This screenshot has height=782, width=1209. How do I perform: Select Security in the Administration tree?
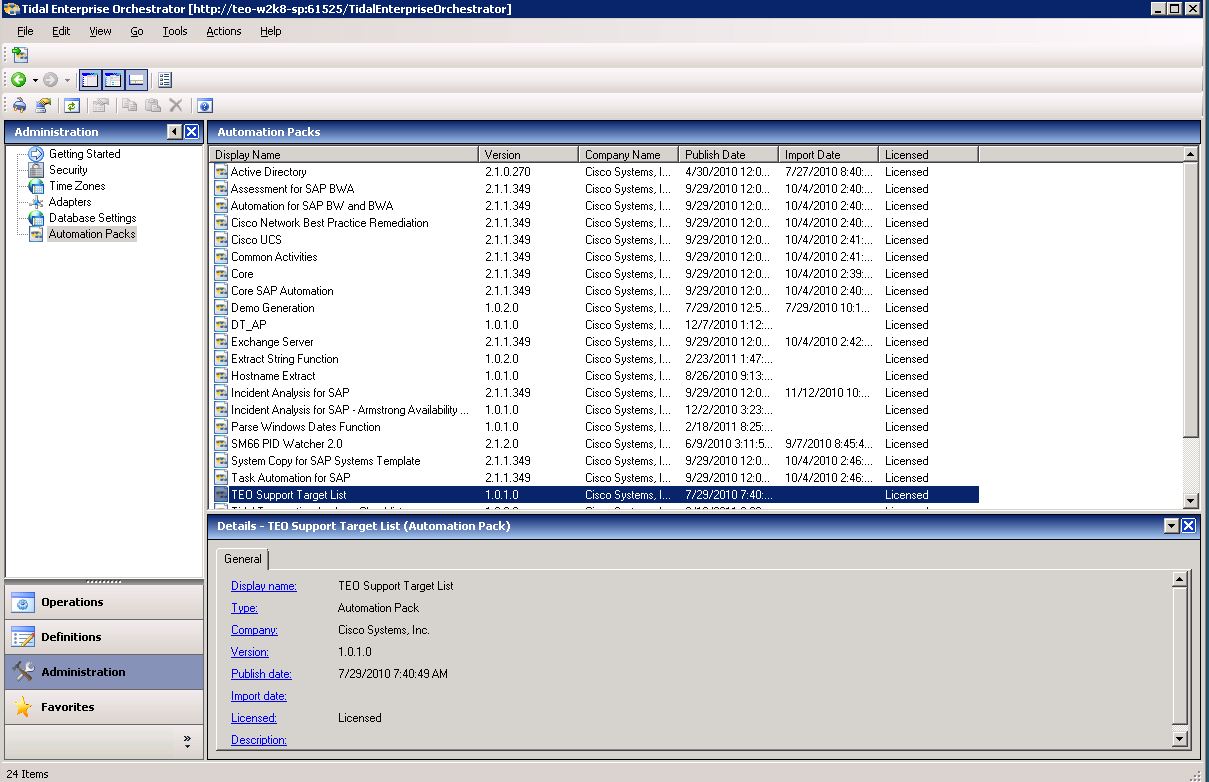[x=68, y=170]
